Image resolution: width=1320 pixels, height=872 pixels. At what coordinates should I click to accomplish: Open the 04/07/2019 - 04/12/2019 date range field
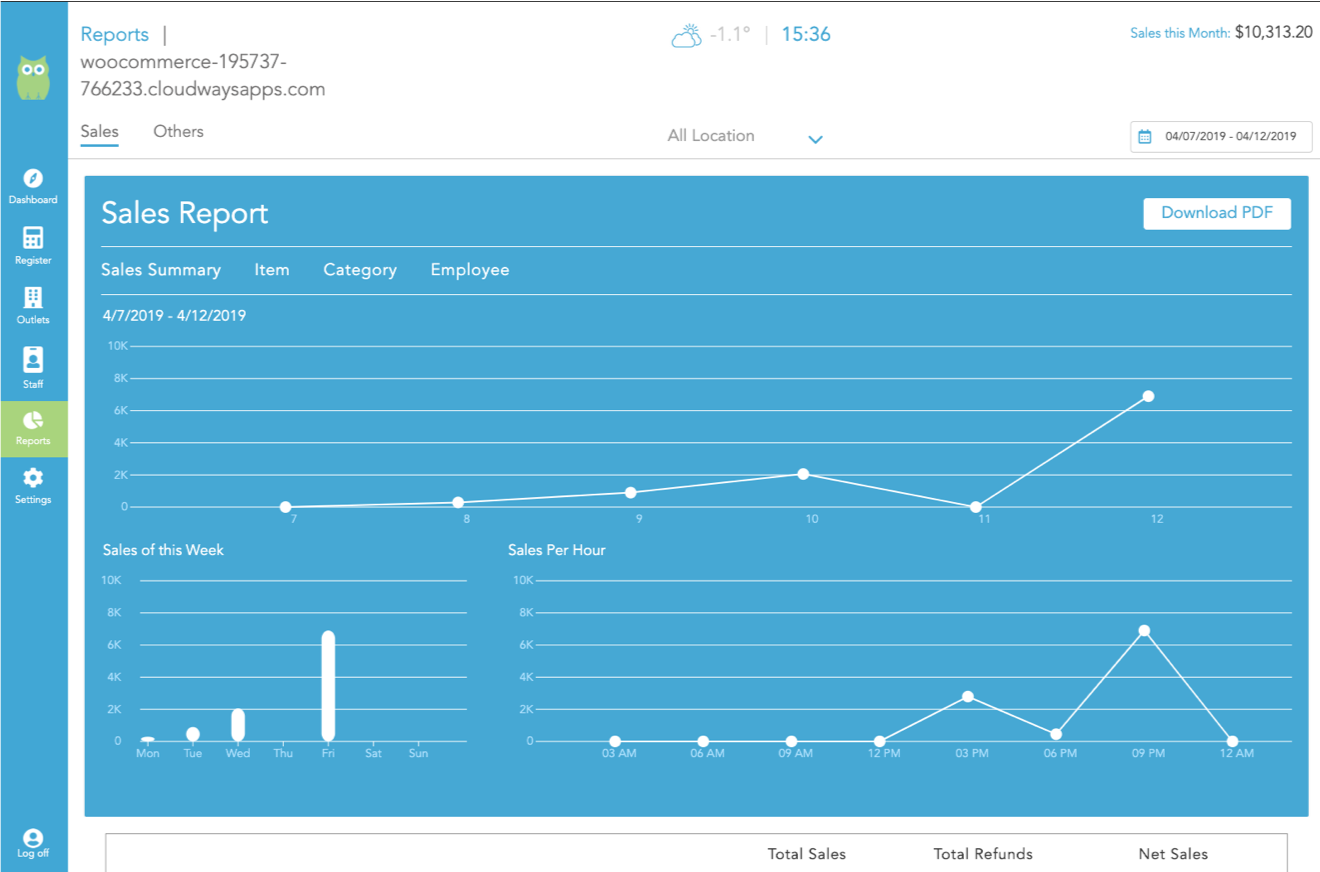1221,137
